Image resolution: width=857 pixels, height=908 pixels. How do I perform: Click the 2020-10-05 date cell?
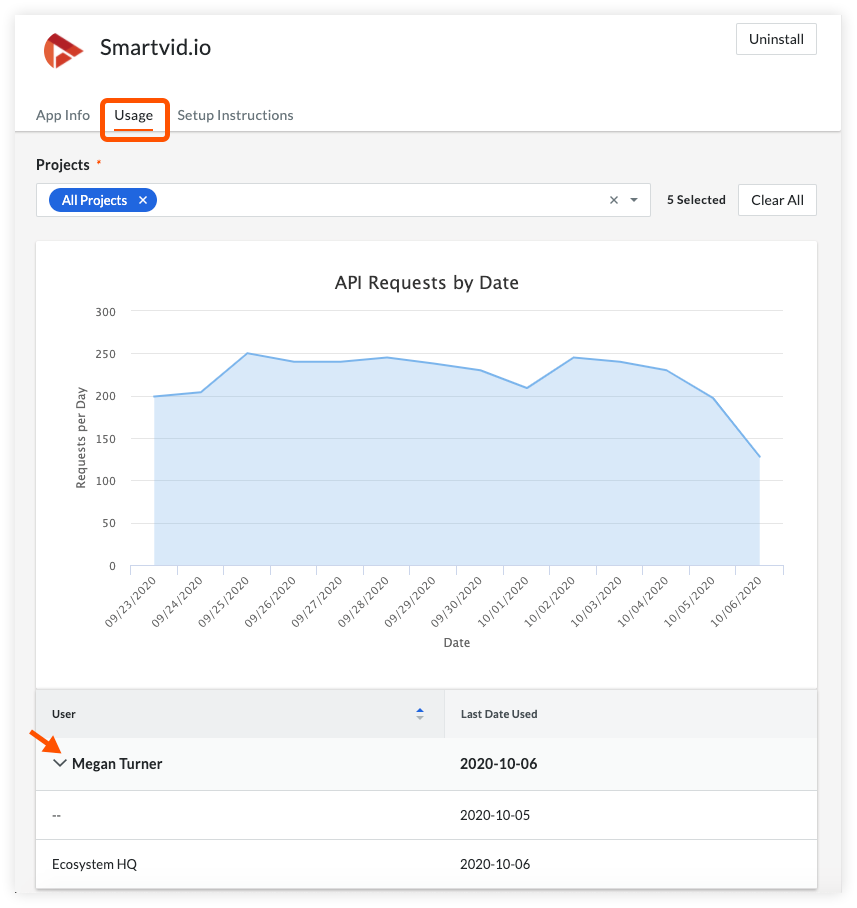(495, 815)
